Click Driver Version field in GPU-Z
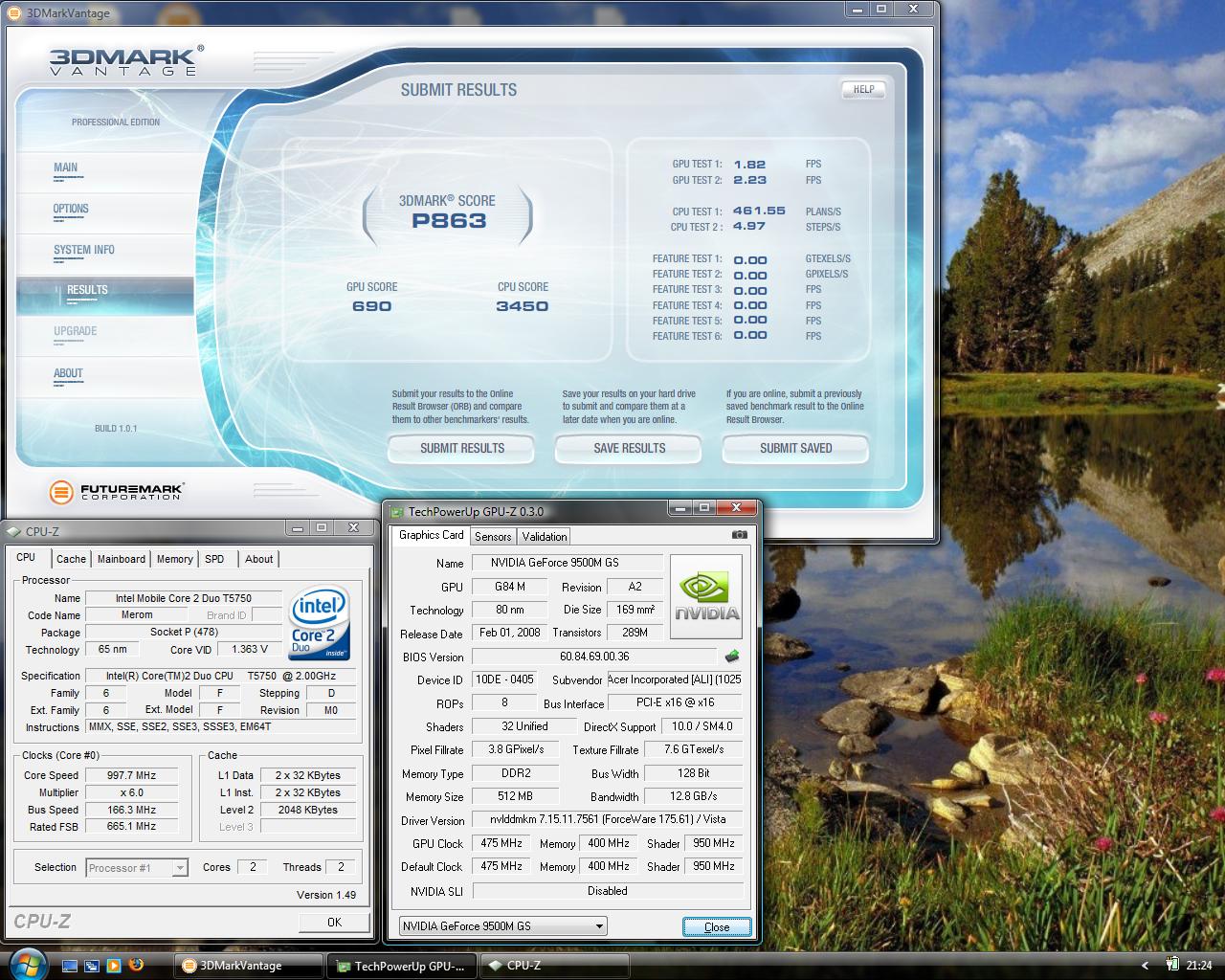This screenshot has height=980, width=1225. point(608,820)
